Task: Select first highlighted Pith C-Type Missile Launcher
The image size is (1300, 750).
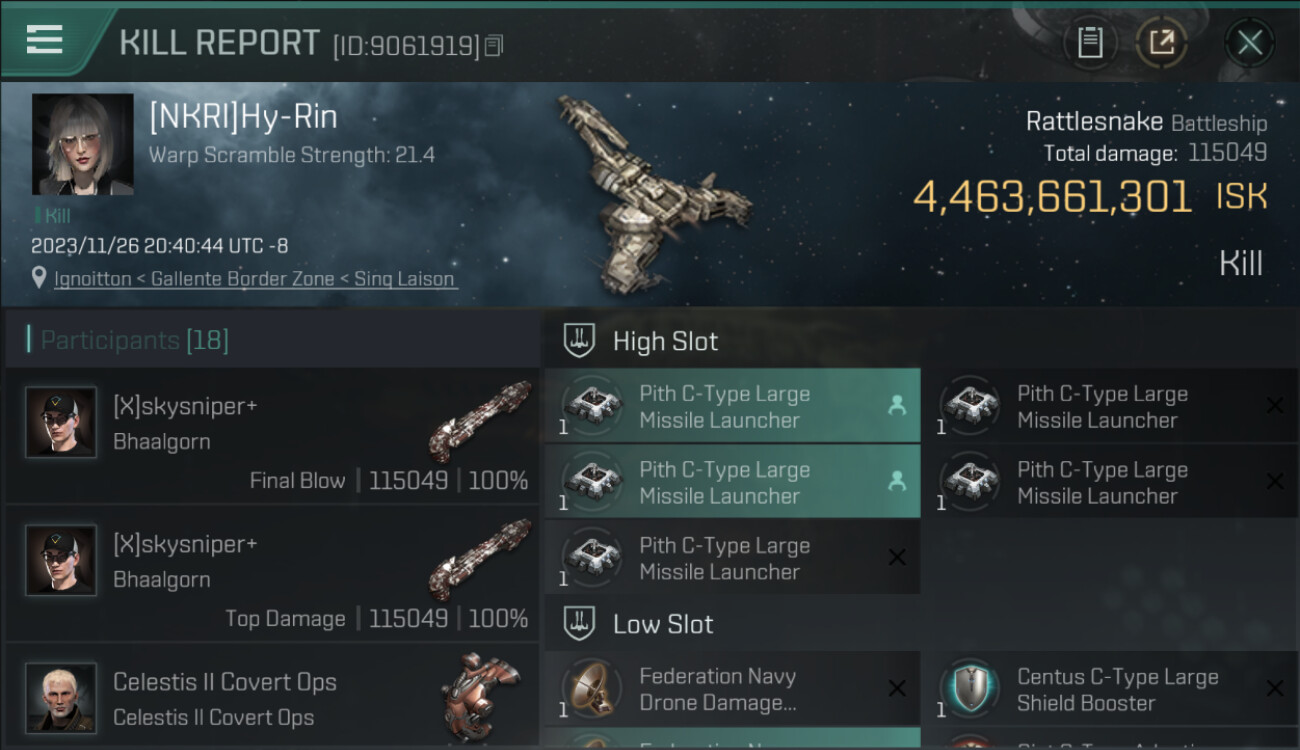Action: pyautogui.click(x=732, y=407)
